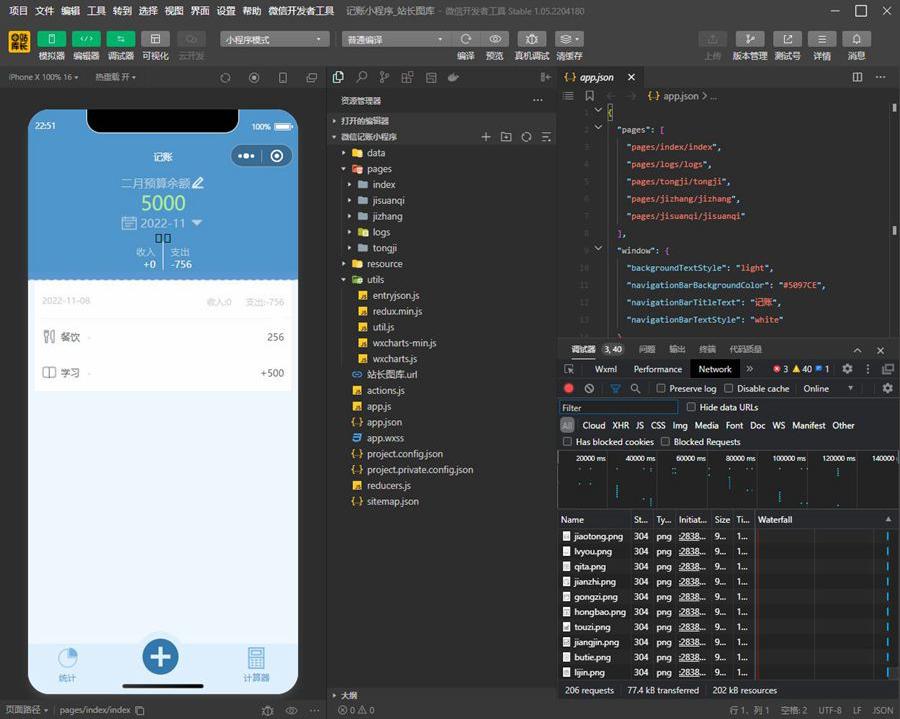This screenshot has width=900, height=719.
Task: Click the compile refresh icon above 编译
Action: coord(465,39)
